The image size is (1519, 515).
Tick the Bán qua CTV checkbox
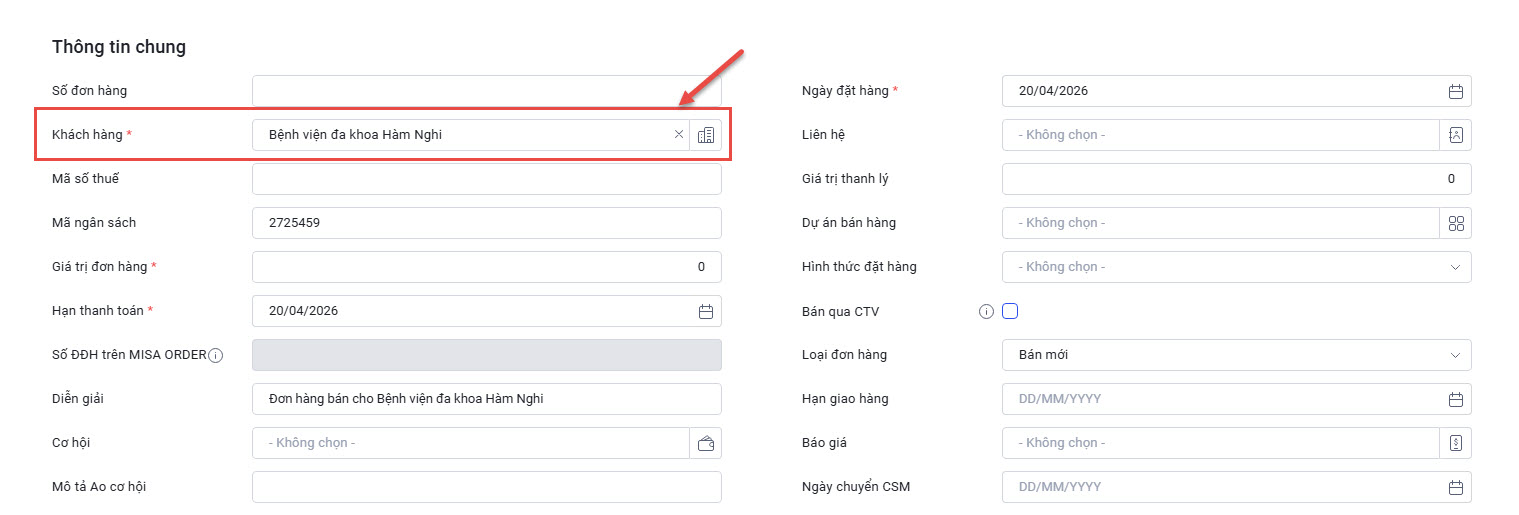click(x=1010, y=311)
